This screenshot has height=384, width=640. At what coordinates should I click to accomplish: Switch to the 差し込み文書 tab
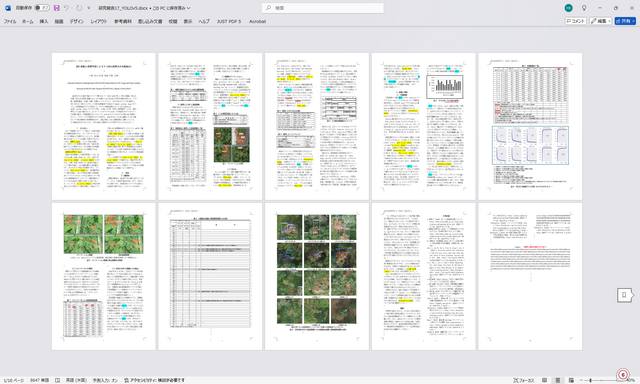(150, 21)
